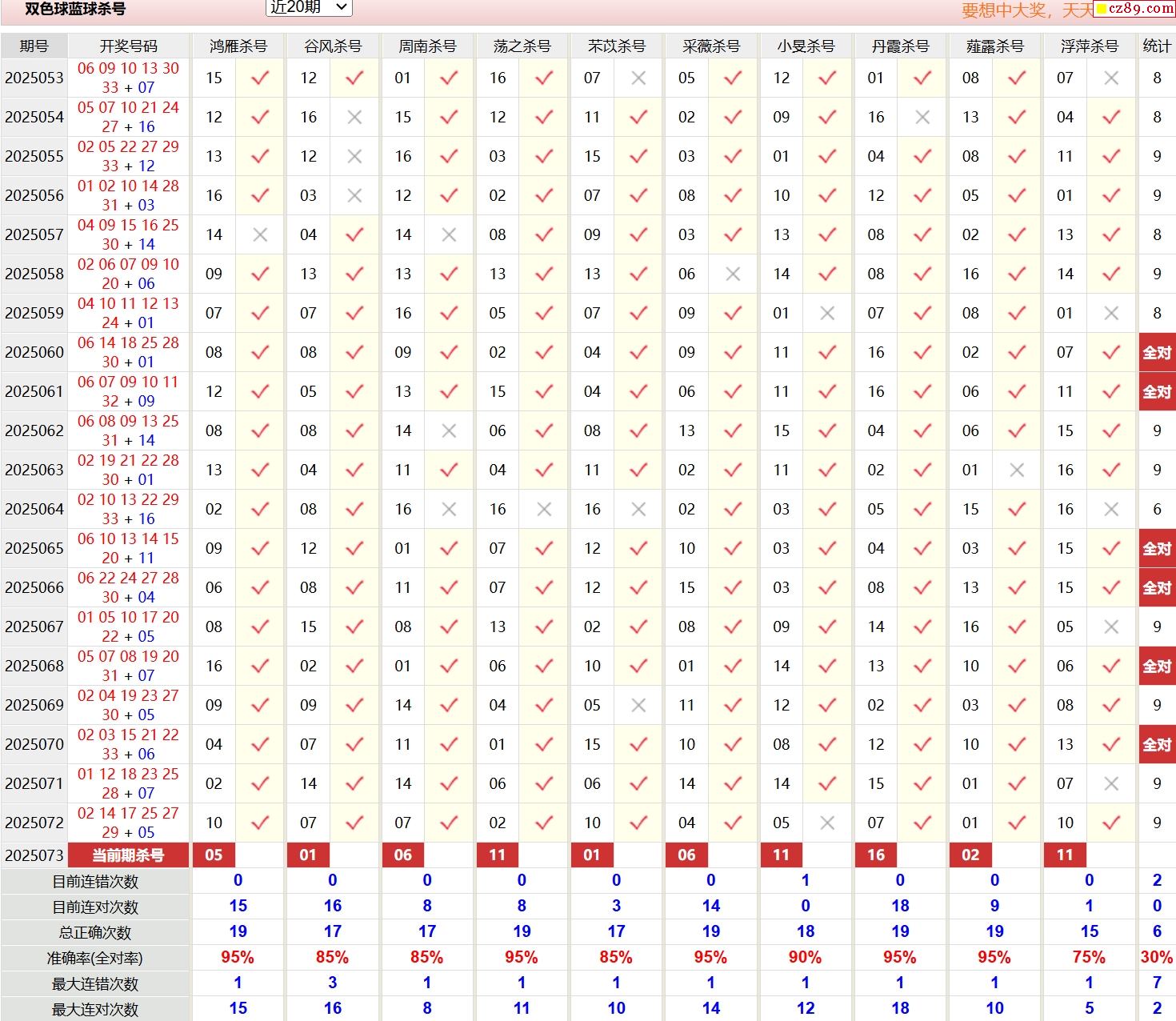The height and width of the screenshot is (1021, 1176).
Task: Click the cross mark in 芣苡 column row 2025069
Action: click(638, 705)
